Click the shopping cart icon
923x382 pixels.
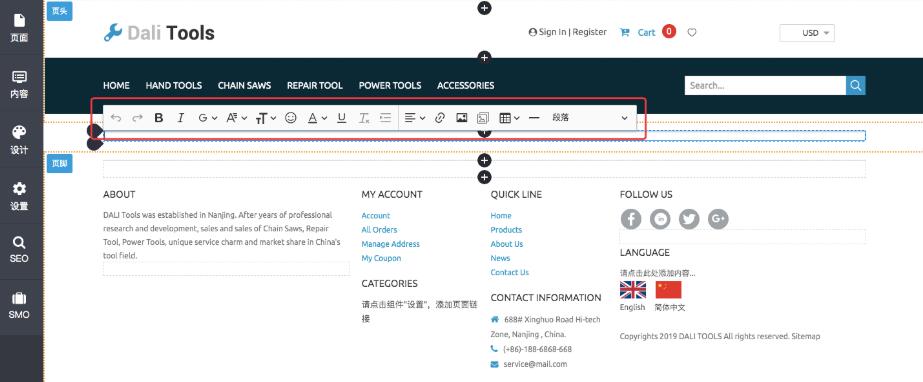tap(625, 32)
